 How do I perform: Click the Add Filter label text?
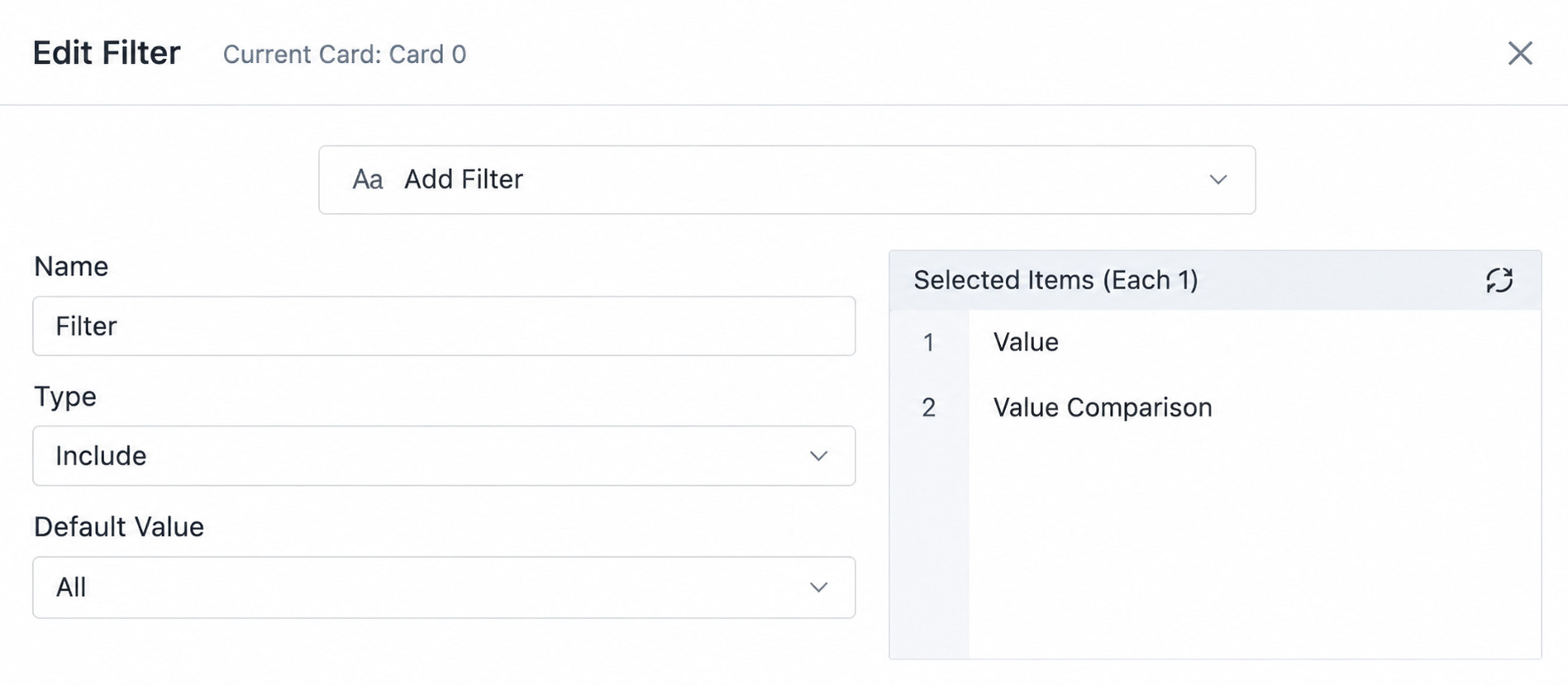[x=464, y=179]
